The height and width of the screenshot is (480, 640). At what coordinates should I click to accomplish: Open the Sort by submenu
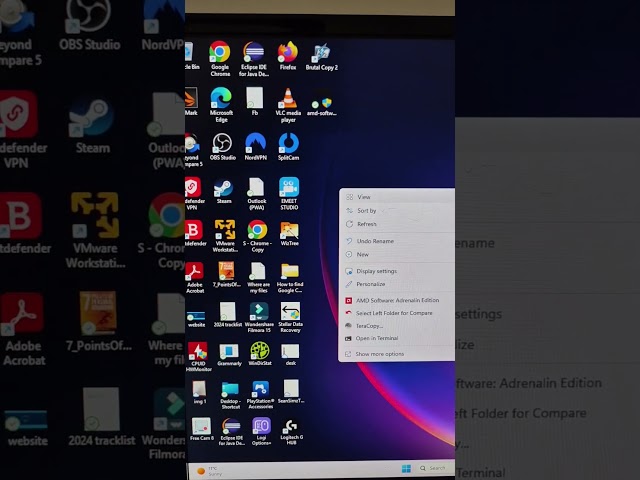[x=397, y=211]
